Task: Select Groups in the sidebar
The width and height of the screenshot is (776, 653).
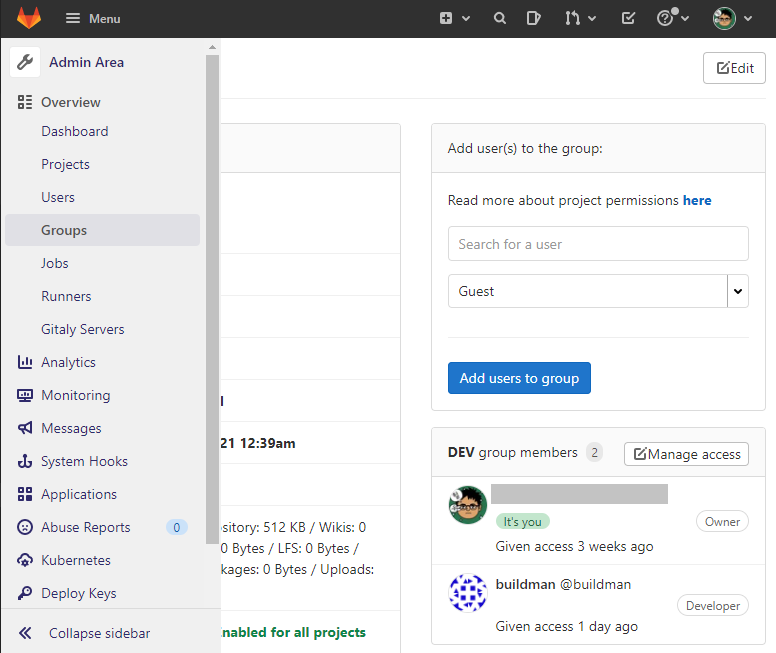Action: click(102, 230)
